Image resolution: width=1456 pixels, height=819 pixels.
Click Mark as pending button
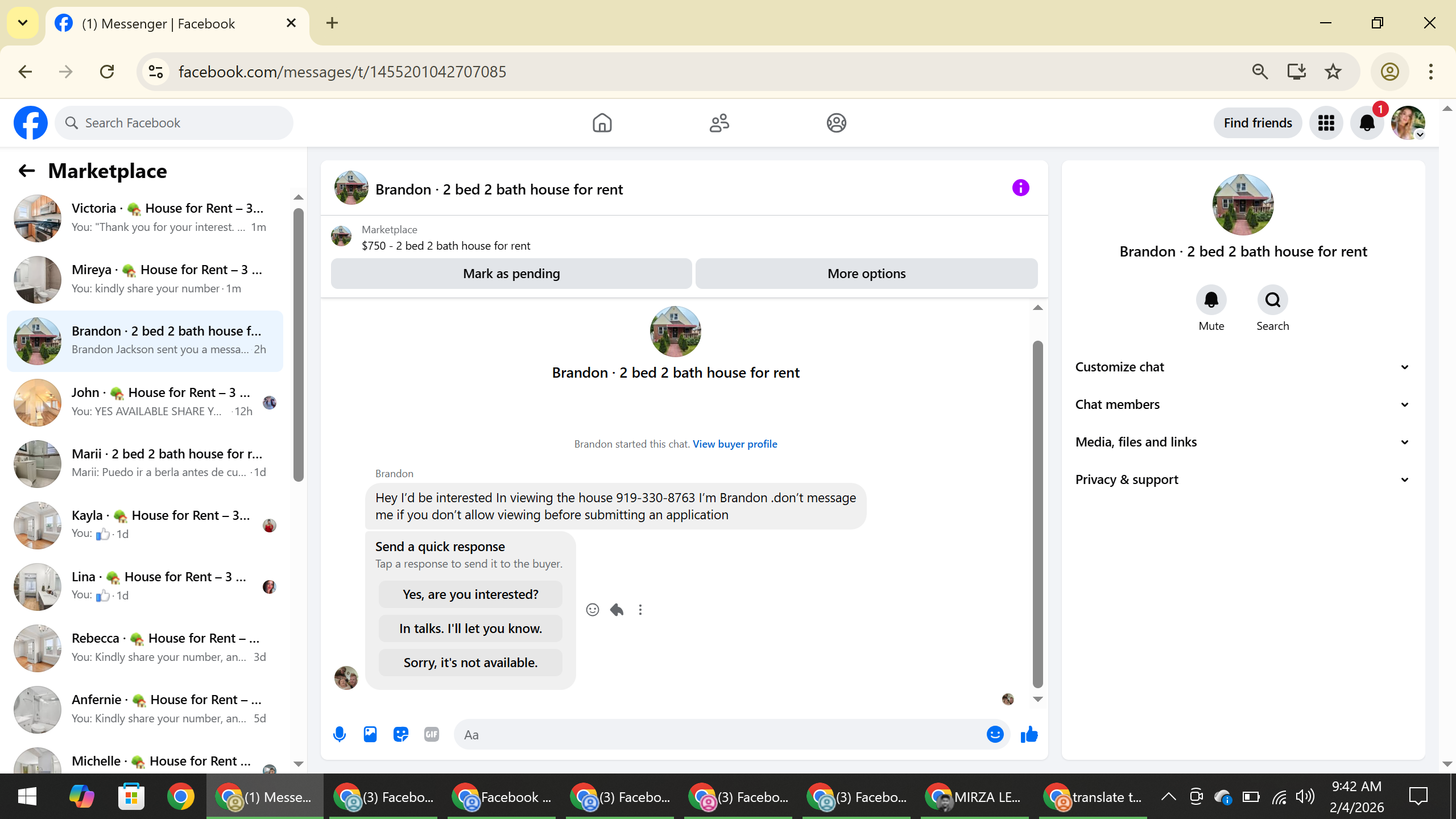511,274
